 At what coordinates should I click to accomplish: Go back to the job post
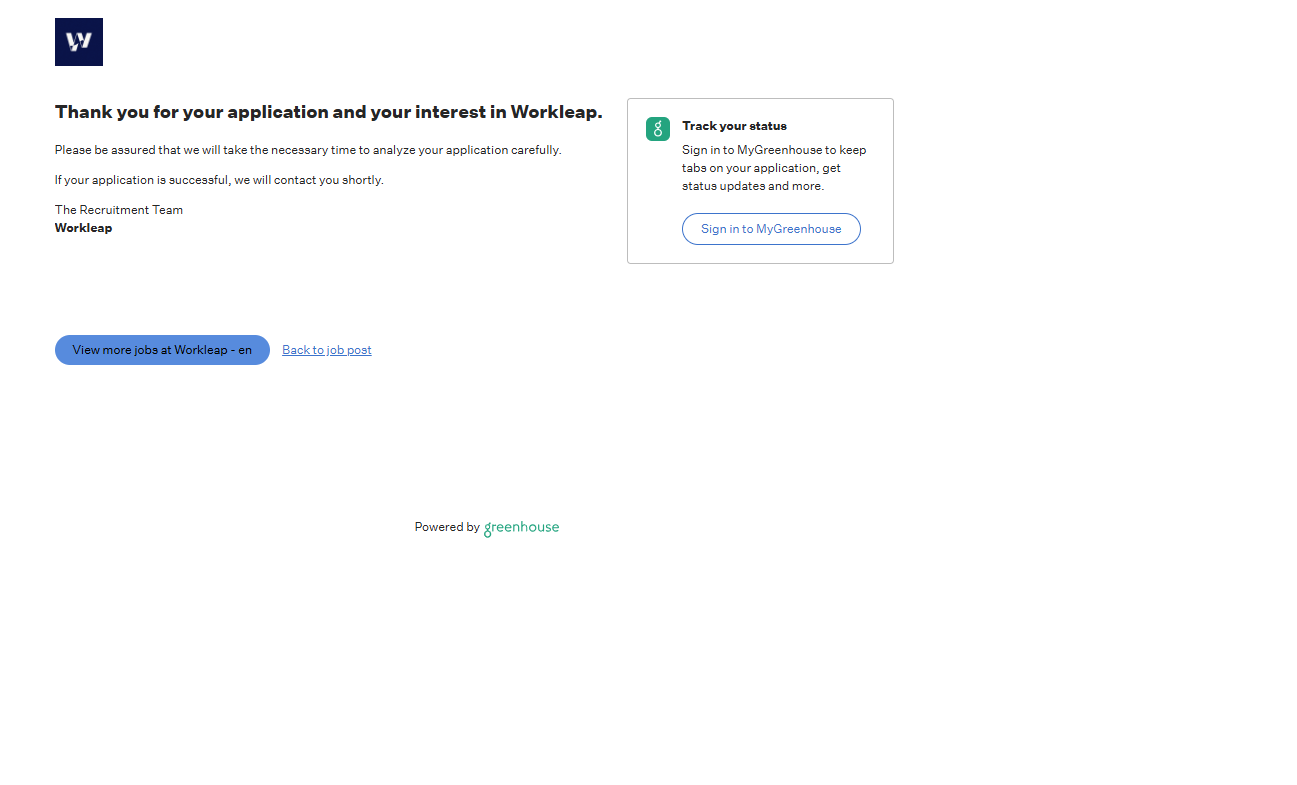327,350
